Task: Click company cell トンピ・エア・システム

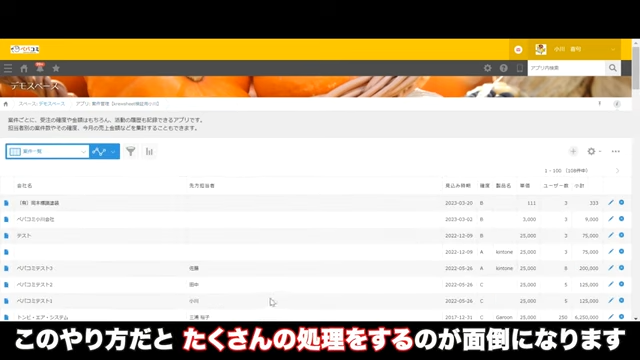Action: pyautogui.click(x=42, y=317)
